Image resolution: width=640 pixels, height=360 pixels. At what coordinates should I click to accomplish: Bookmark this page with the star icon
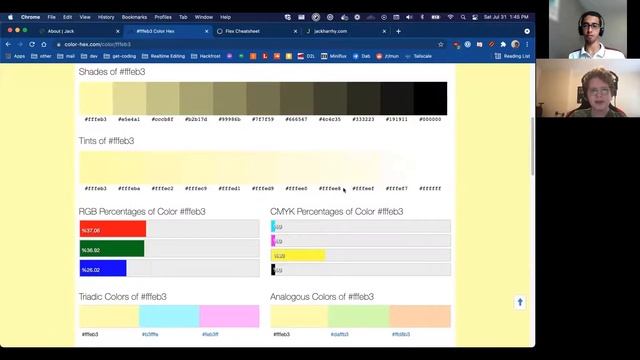point(441,44)
